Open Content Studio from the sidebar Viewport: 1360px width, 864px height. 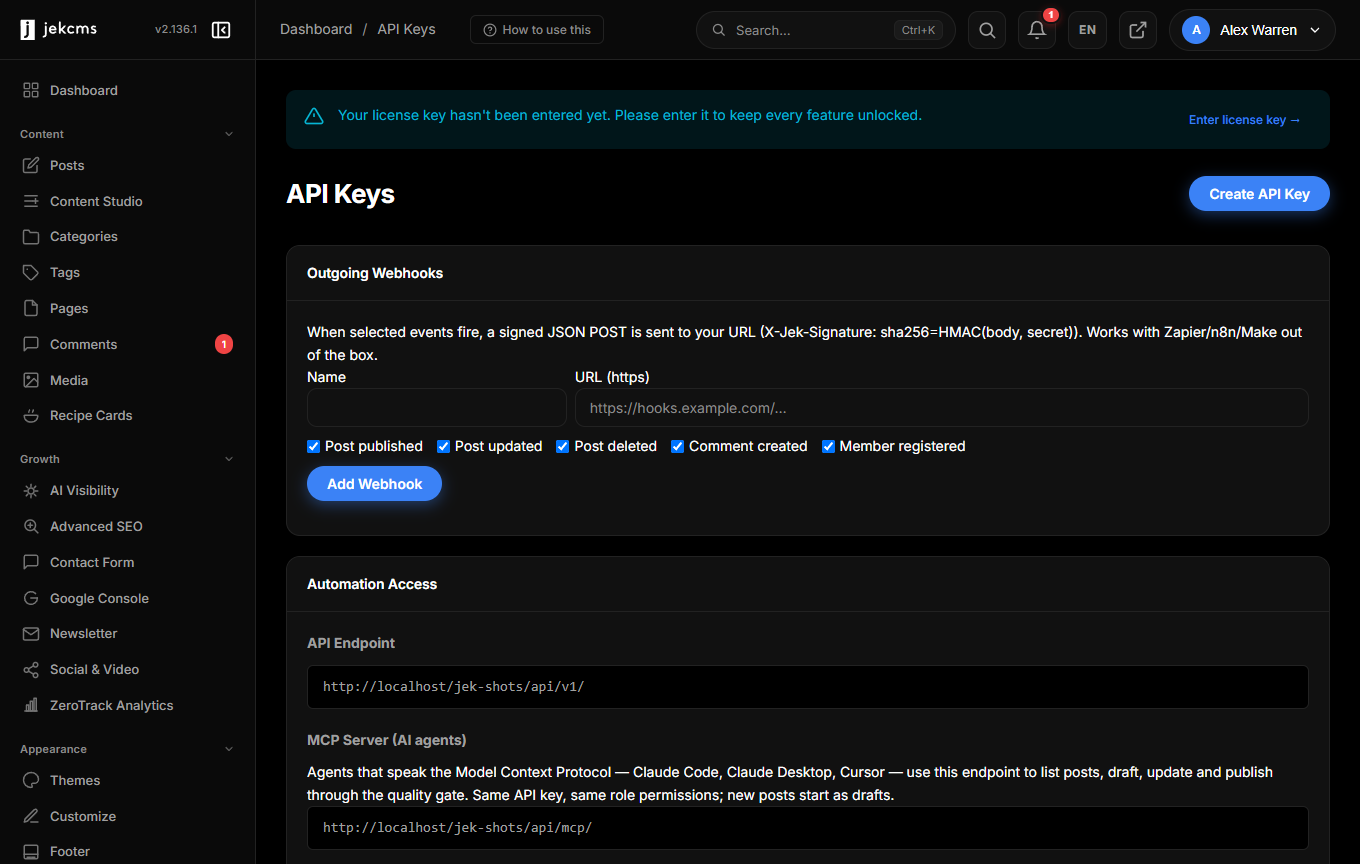pyautogui.click(x=128, y=201)
